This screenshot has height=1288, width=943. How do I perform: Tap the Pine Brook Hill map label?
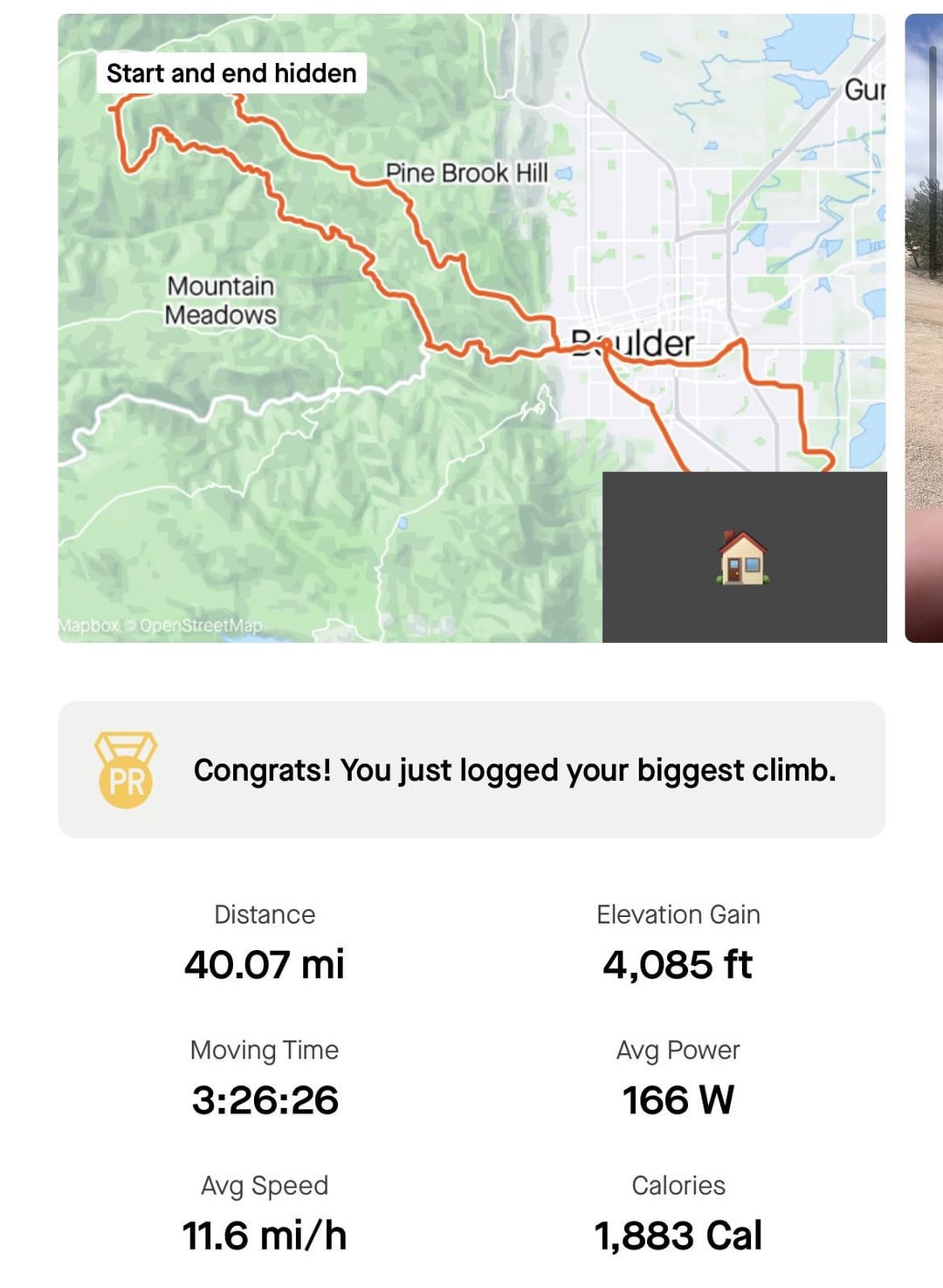click(467, 173)
